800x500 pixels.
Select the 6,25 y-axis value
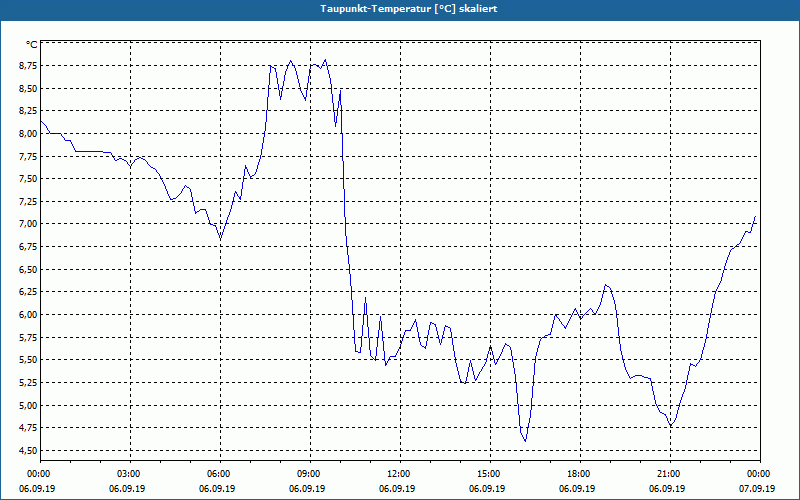(x=28, y=292)
